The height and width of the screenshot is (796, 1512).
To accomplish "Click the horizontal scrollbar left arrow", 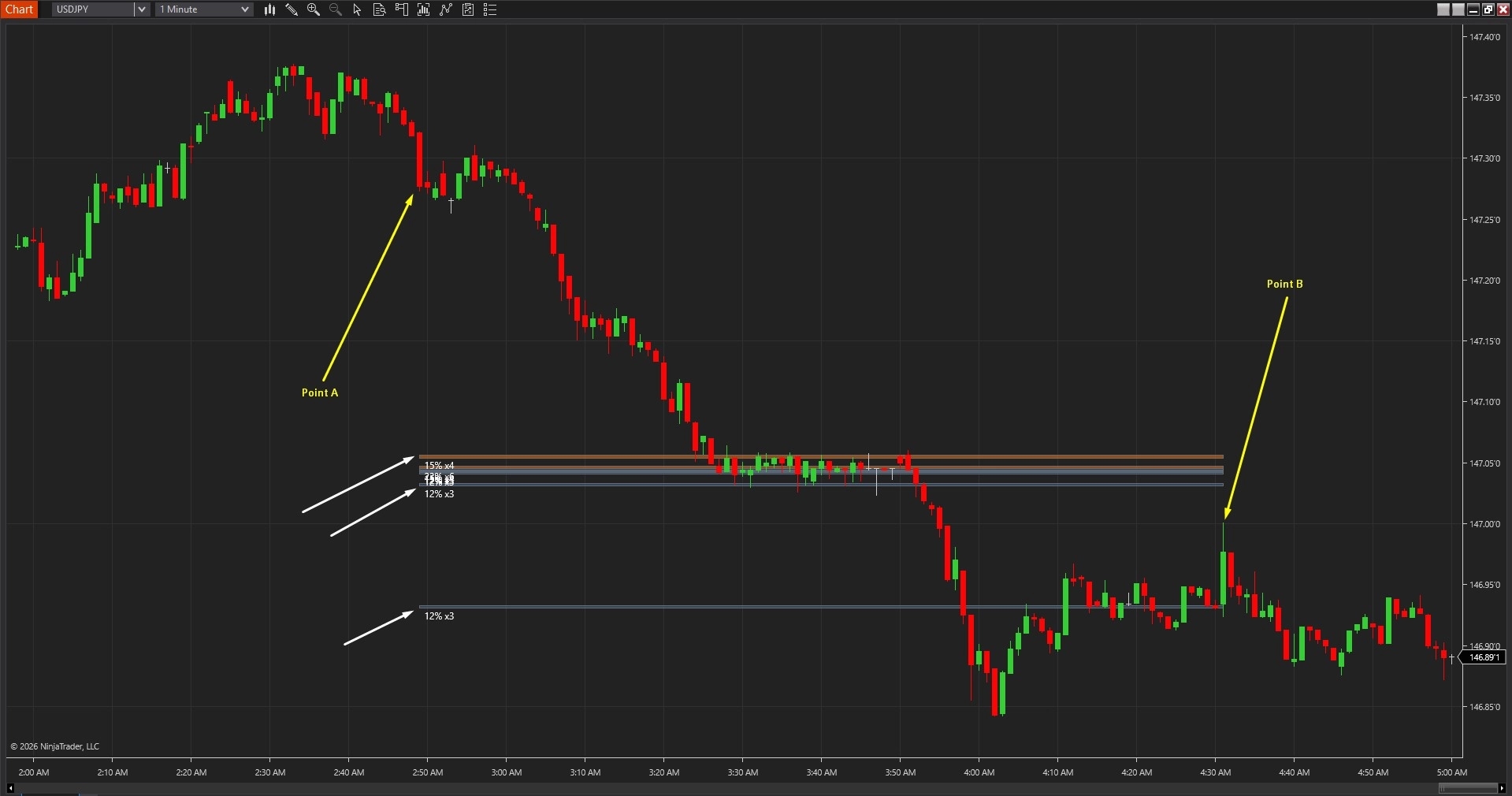I will (10, 788).
